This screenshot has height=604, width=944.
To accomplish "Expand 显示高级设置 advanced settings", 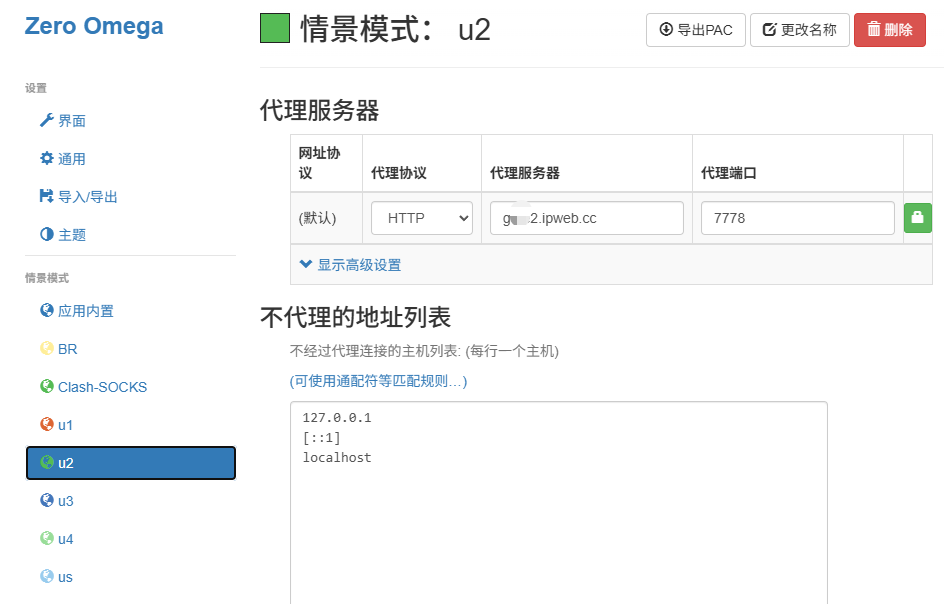I will point(350,265).
